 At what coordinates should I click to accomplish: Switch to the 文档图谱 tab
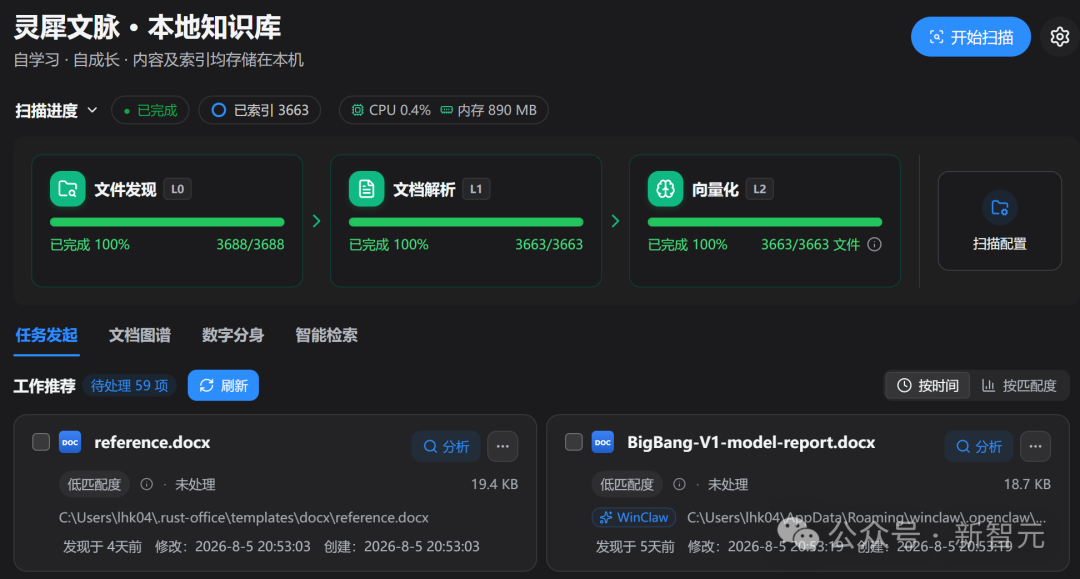click(x=140, y=335)
